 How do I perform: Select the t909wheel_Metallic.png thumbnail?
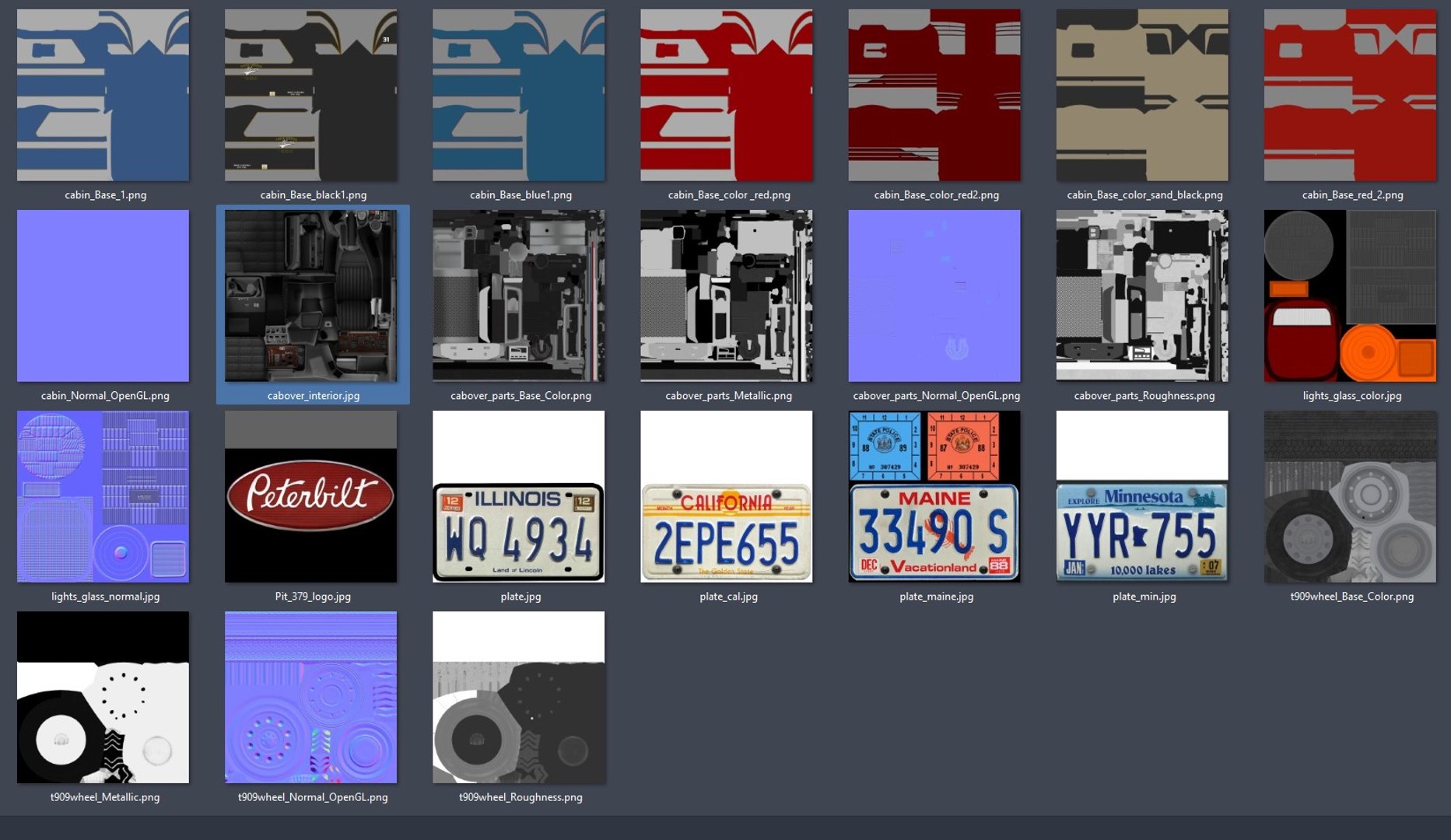pyautogui.click(x=103, y=697)
